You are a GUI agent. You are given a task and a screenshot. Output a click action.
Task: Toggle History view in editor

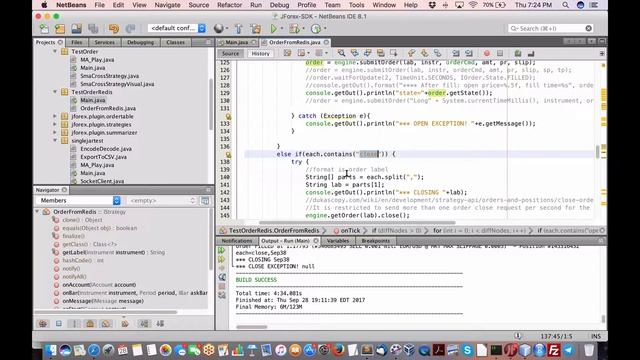(x=260, y=53)
